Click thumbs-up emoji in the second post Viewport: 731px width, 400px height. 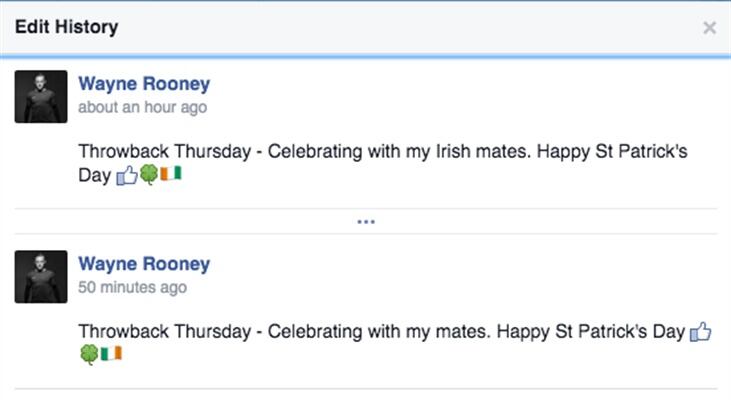point(700,332)
